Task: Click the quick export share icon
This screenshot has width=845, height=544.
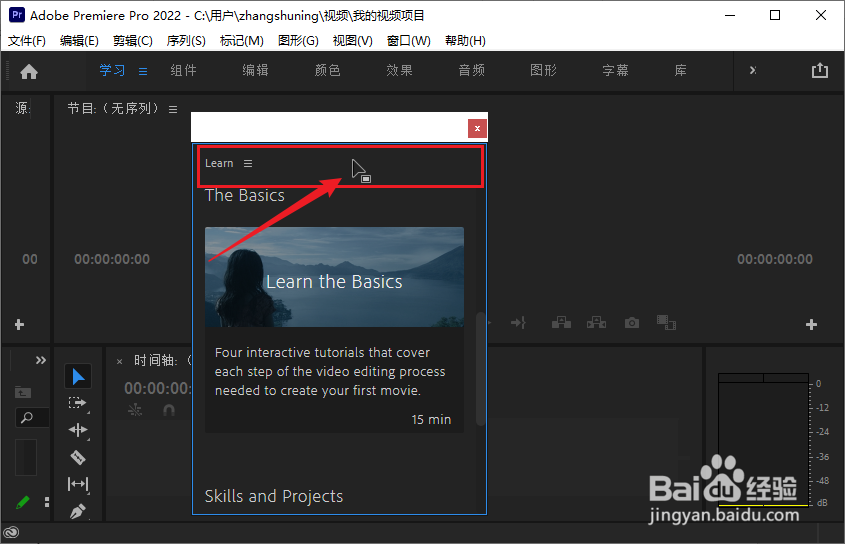Action: pos(820,70)
